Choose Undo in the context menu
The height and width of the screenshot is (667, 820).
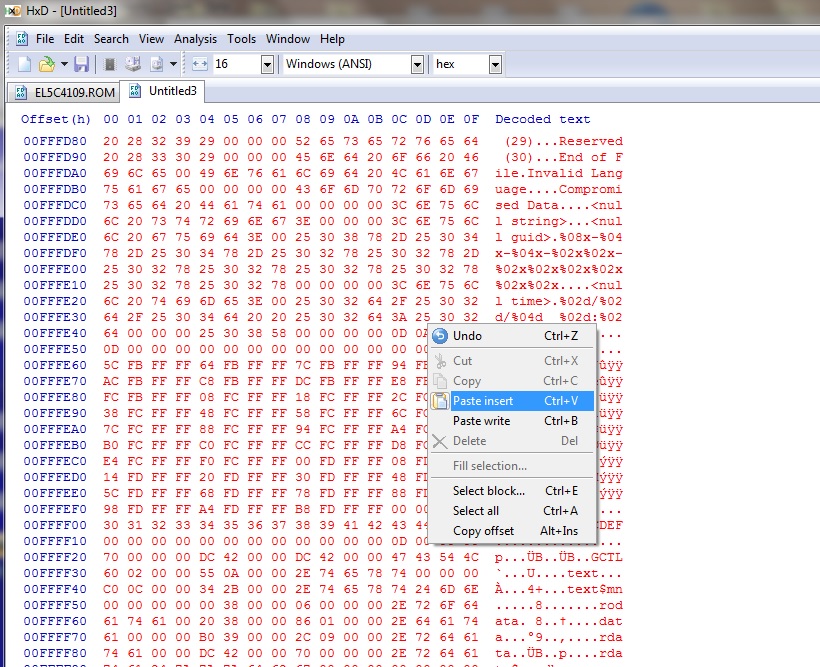512,336
